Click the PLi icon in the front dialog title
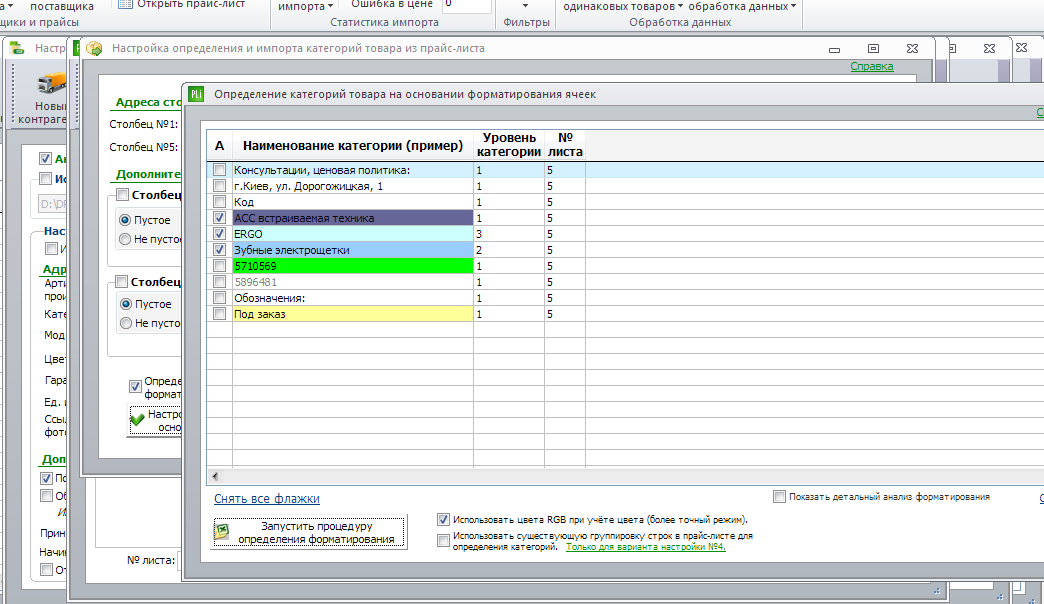 (x=196, y=94)
